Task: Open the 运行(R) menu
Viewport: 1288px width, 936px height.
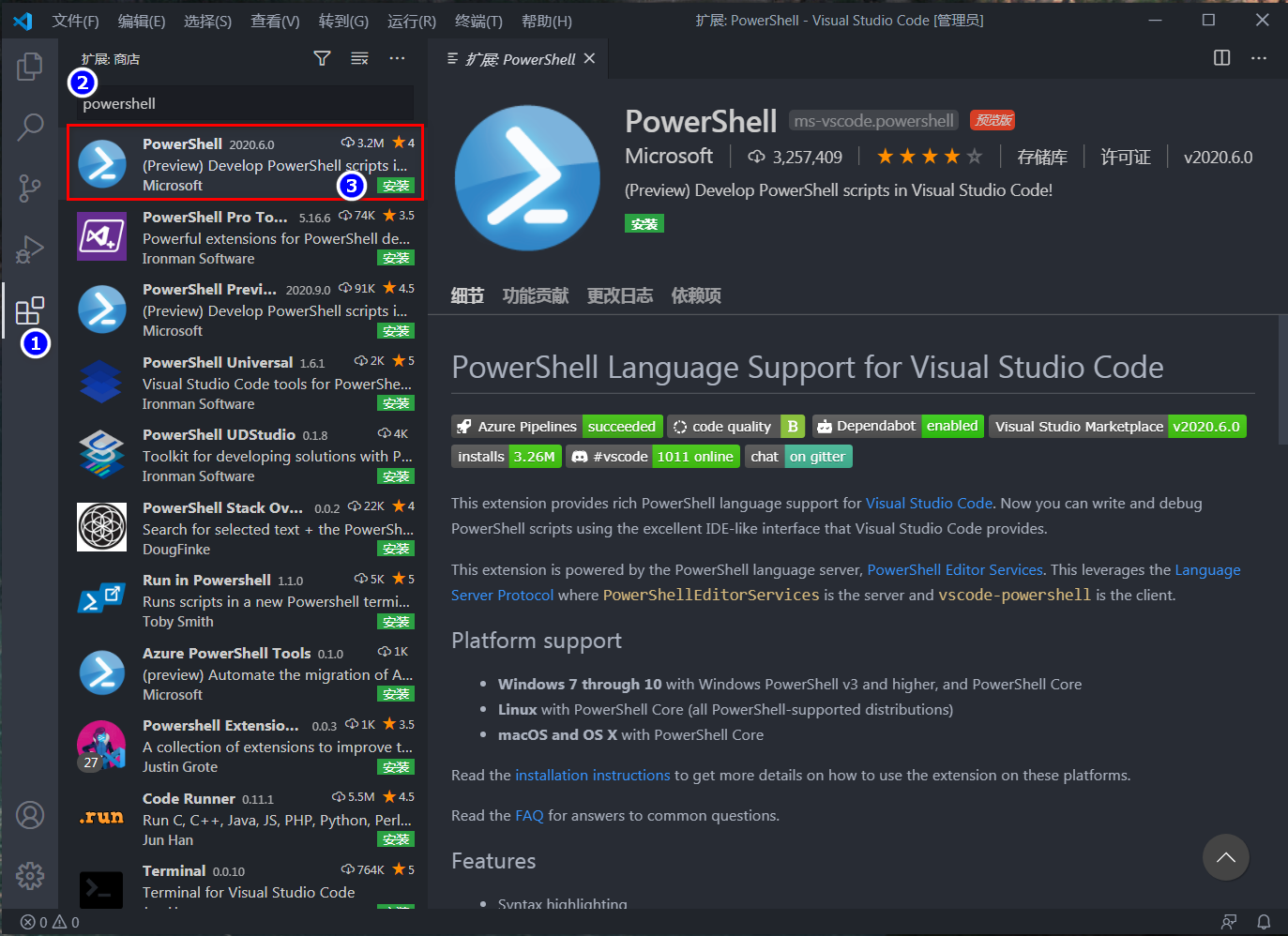Action: (412, 21)
